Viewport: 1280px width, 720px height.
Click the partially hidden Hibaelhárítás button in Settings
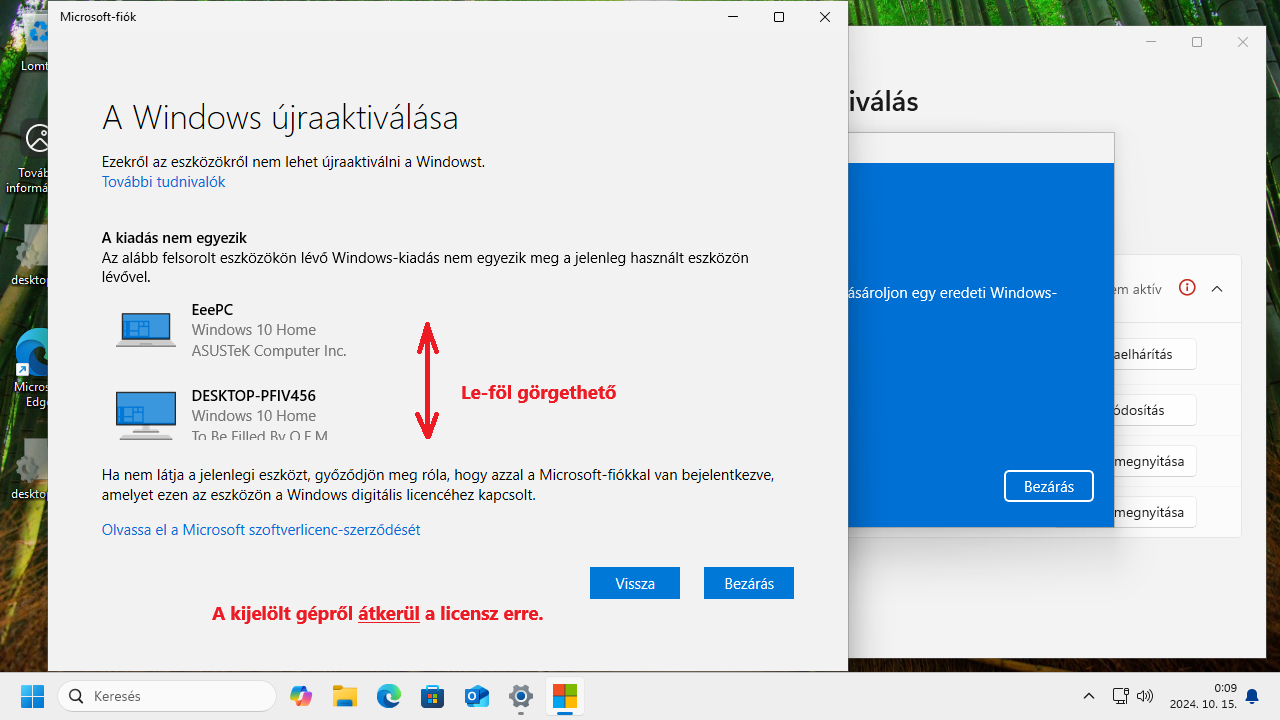1154,354
